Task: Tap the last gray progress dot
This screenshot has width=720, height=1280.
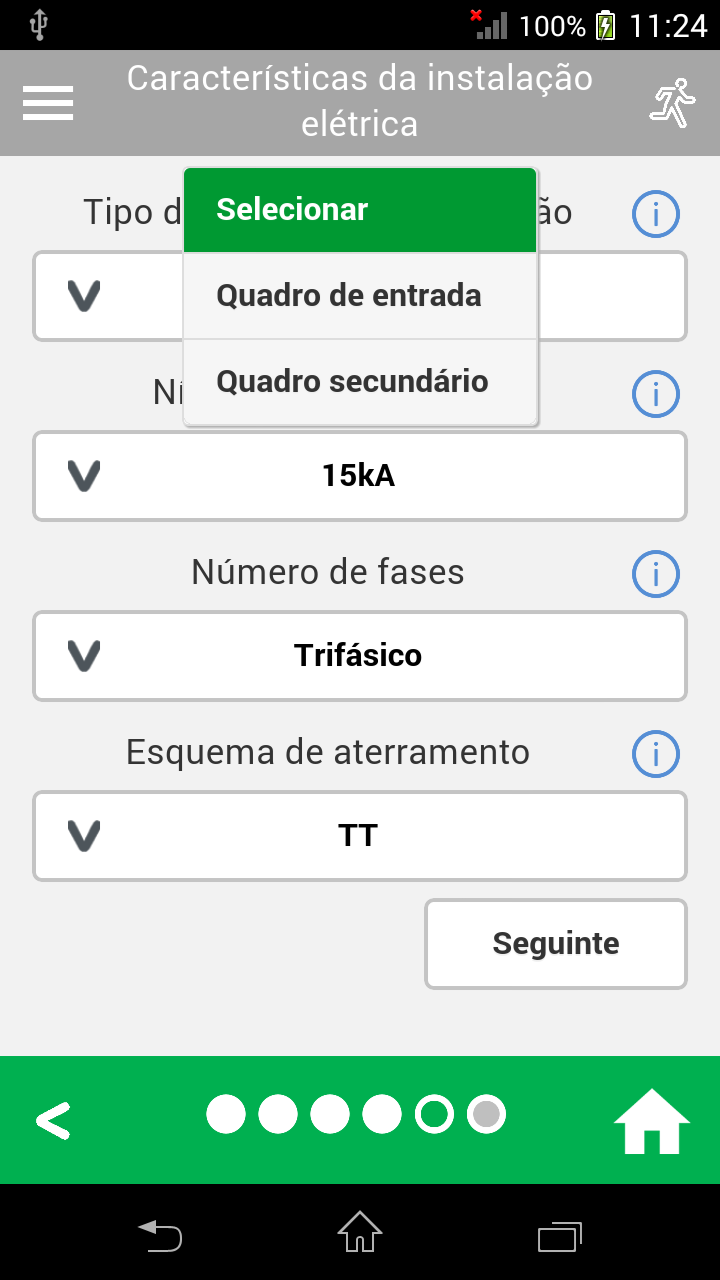Action: click(486, 1114)
